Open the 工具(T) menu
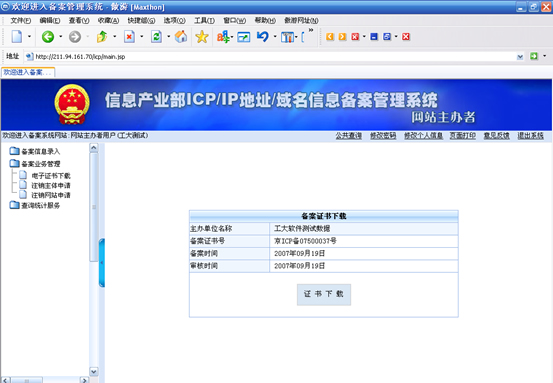553x383 pixels. [x=204, y=20]
